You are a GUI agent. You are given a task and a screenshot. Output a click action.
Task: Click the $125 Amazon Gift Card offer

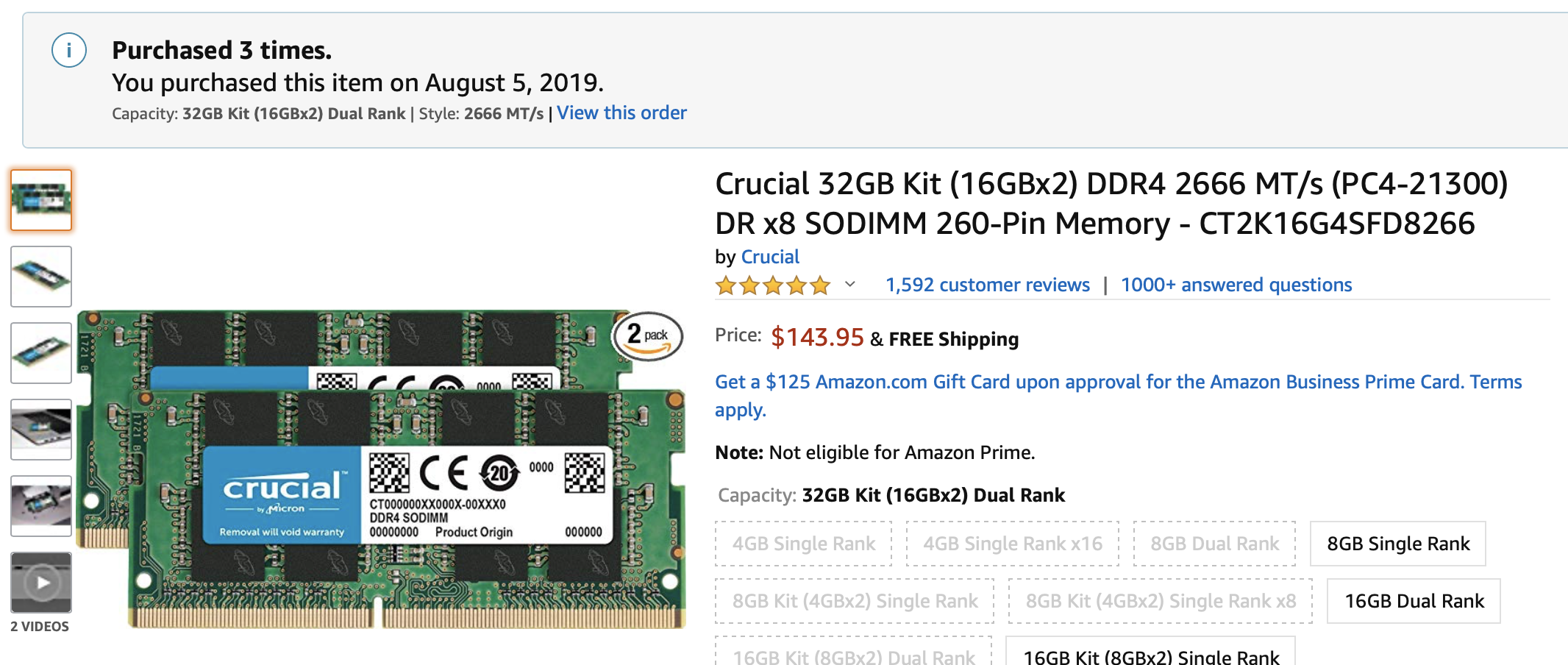pyautogui.click(x=1118, y=382)
